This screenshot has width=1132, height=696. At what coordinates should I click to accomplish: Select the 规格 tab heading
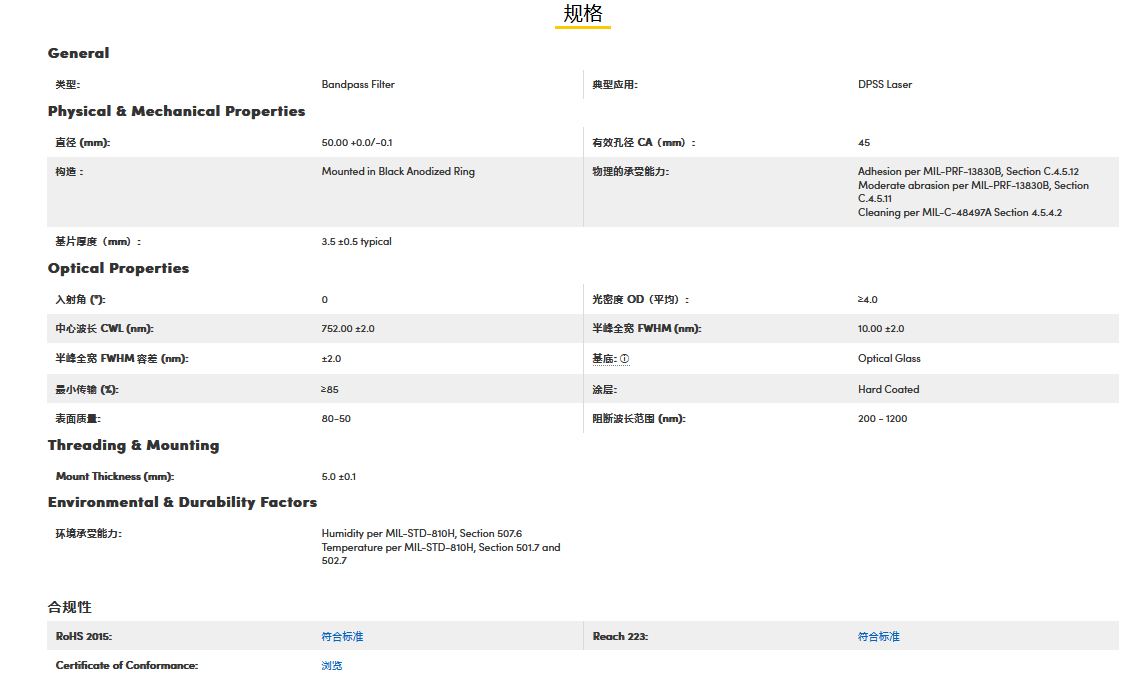pyautogui.click(x=583, y=14)
